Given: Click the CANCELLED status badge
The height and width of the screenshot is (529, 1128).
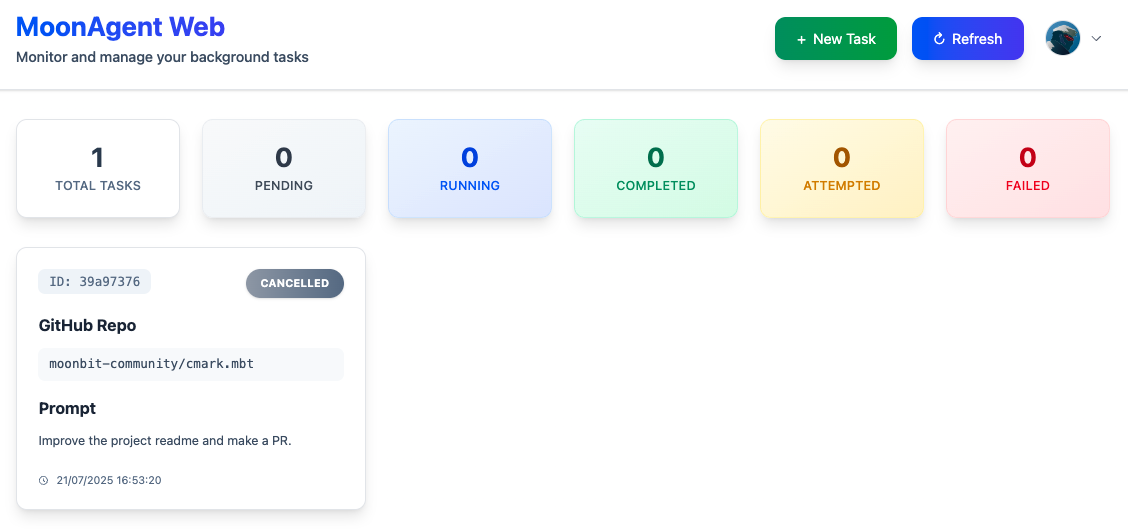Looking at the screenshot, I should click(295, 284).
